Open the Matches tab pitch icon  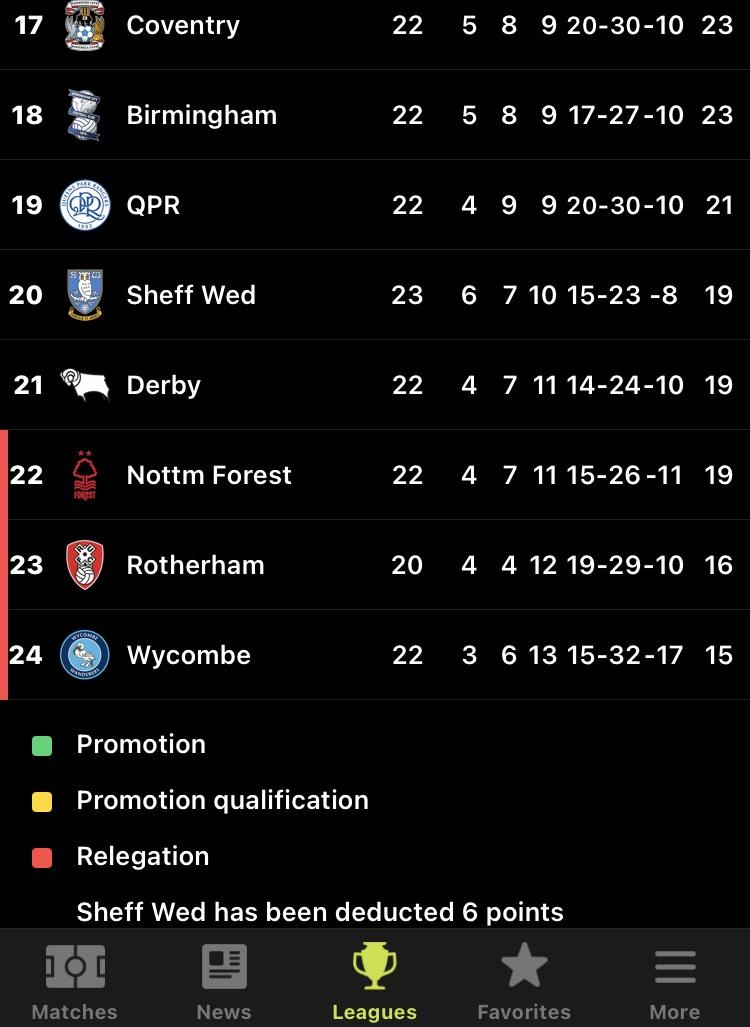[x=75, y=966]
